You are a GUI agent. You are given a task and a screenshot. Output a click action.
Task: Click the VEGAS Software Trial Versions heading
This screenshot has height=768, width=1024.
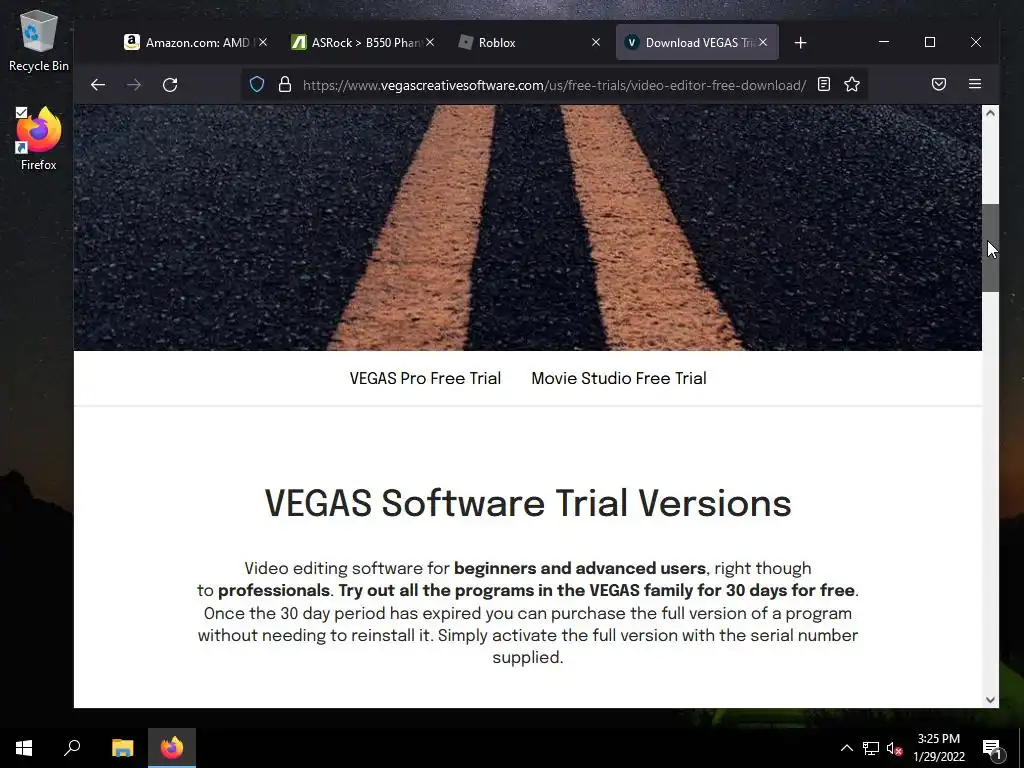pos(528,503)
